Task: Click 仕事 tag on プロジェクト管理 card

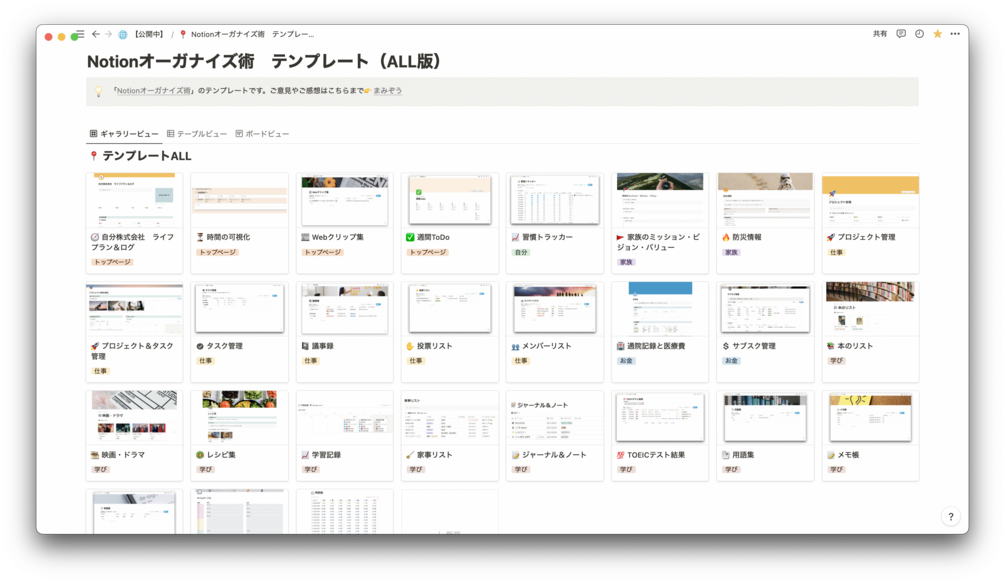Action: pos(836,253)
